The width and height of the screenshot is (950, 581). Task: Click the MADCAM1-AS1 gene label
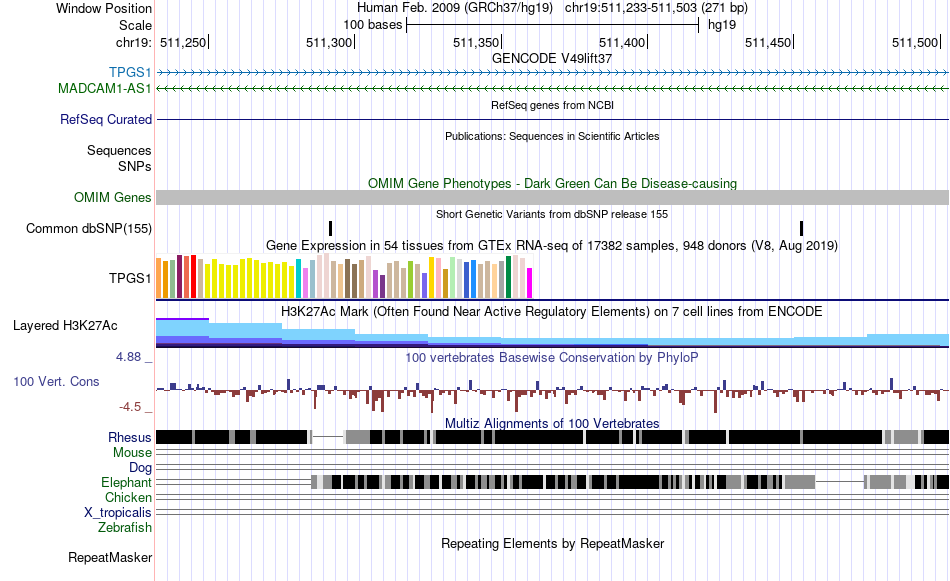(x=105, y=88)
